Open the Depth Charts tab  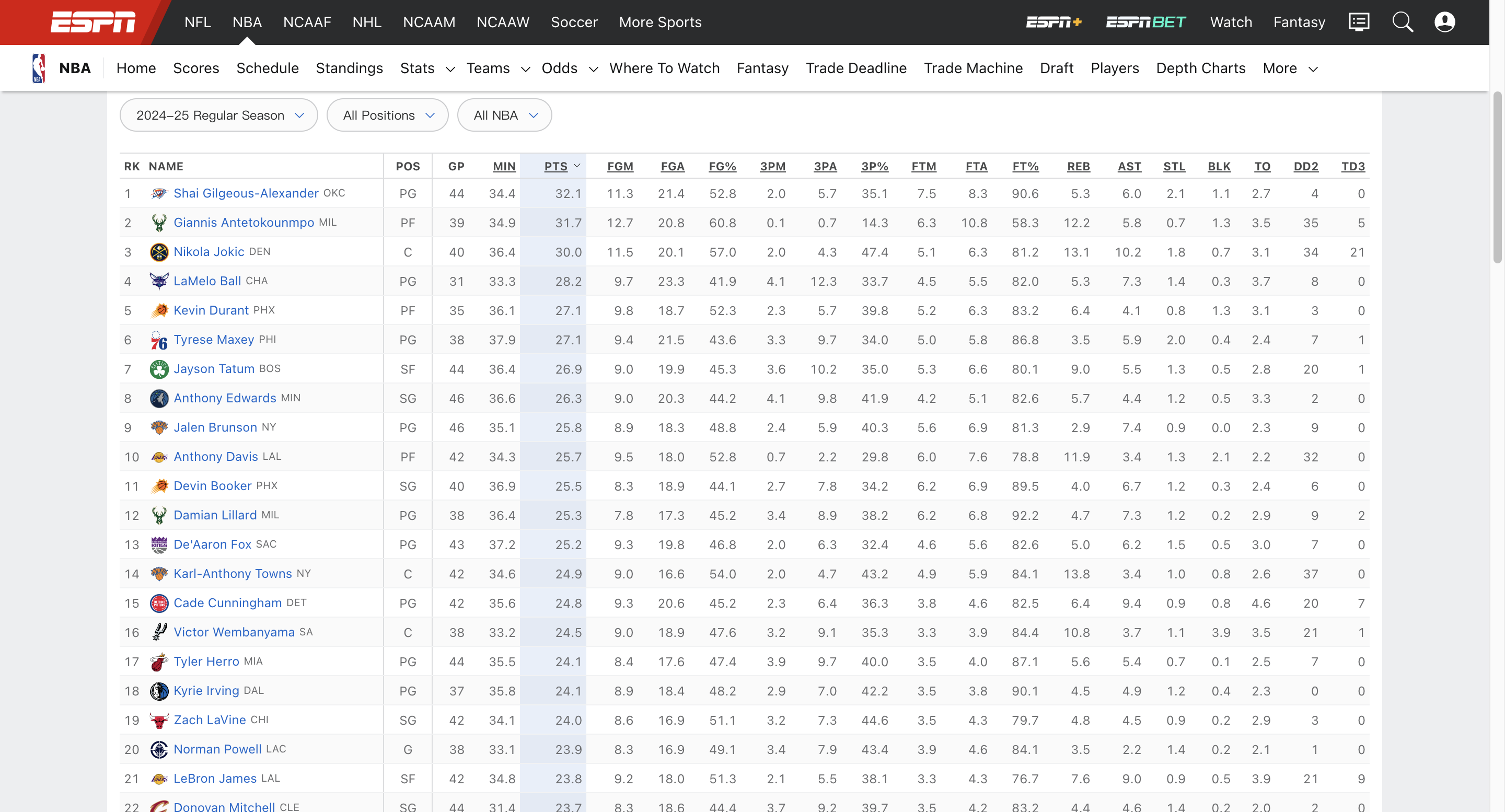point(1201,68)
